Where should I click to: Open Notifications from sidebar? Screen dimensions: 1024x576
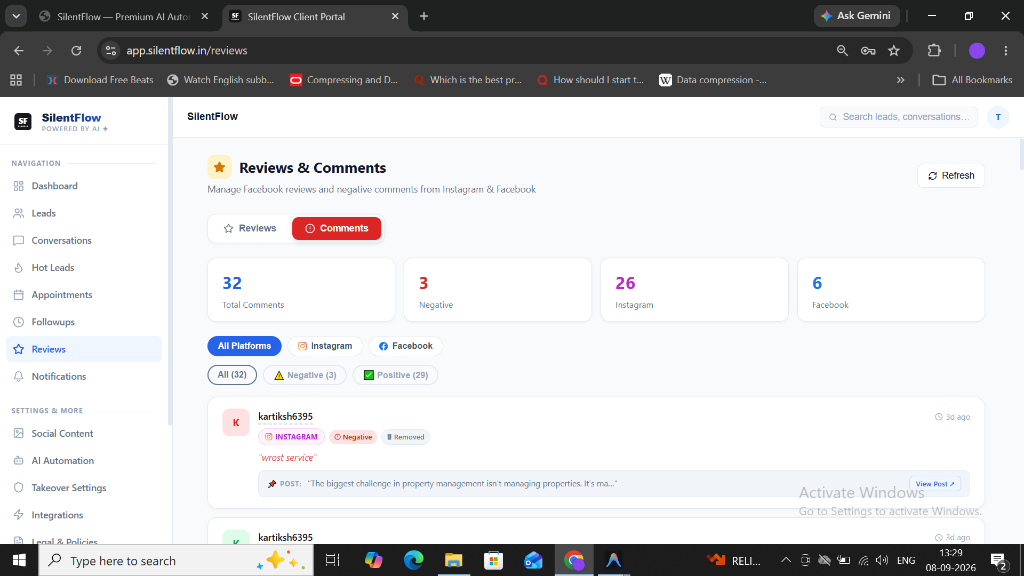tap(84, 377)
